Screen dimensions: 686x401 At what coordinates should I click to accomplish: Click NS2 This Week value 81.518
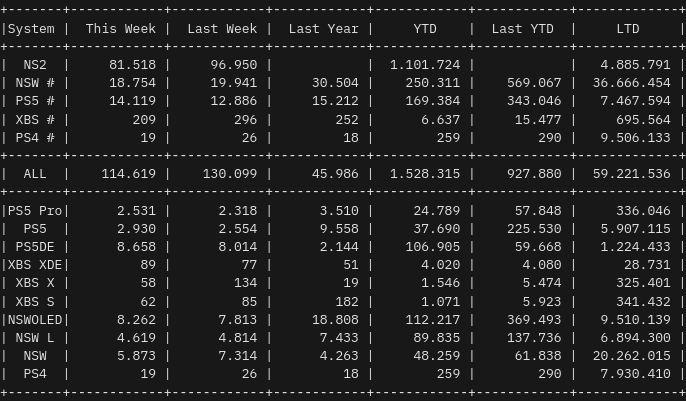coord(133,65)
